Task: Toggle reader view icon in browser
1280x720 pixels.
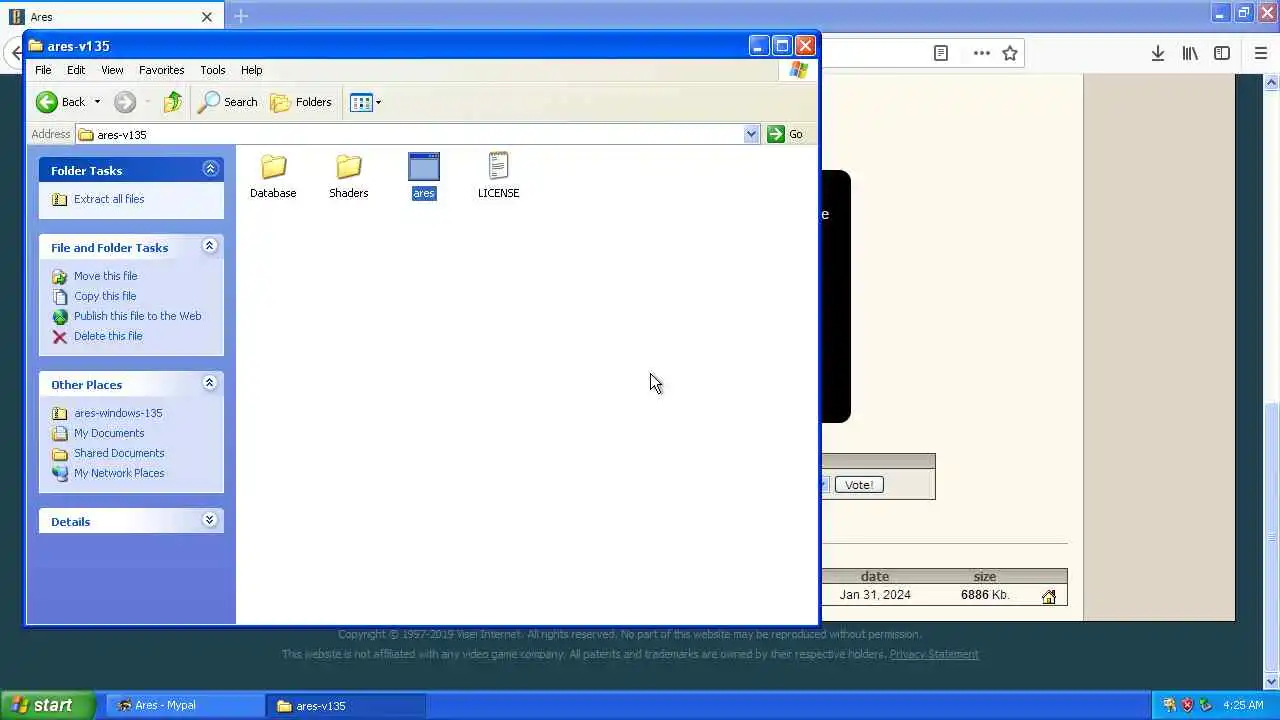Action: pos(941,53)
